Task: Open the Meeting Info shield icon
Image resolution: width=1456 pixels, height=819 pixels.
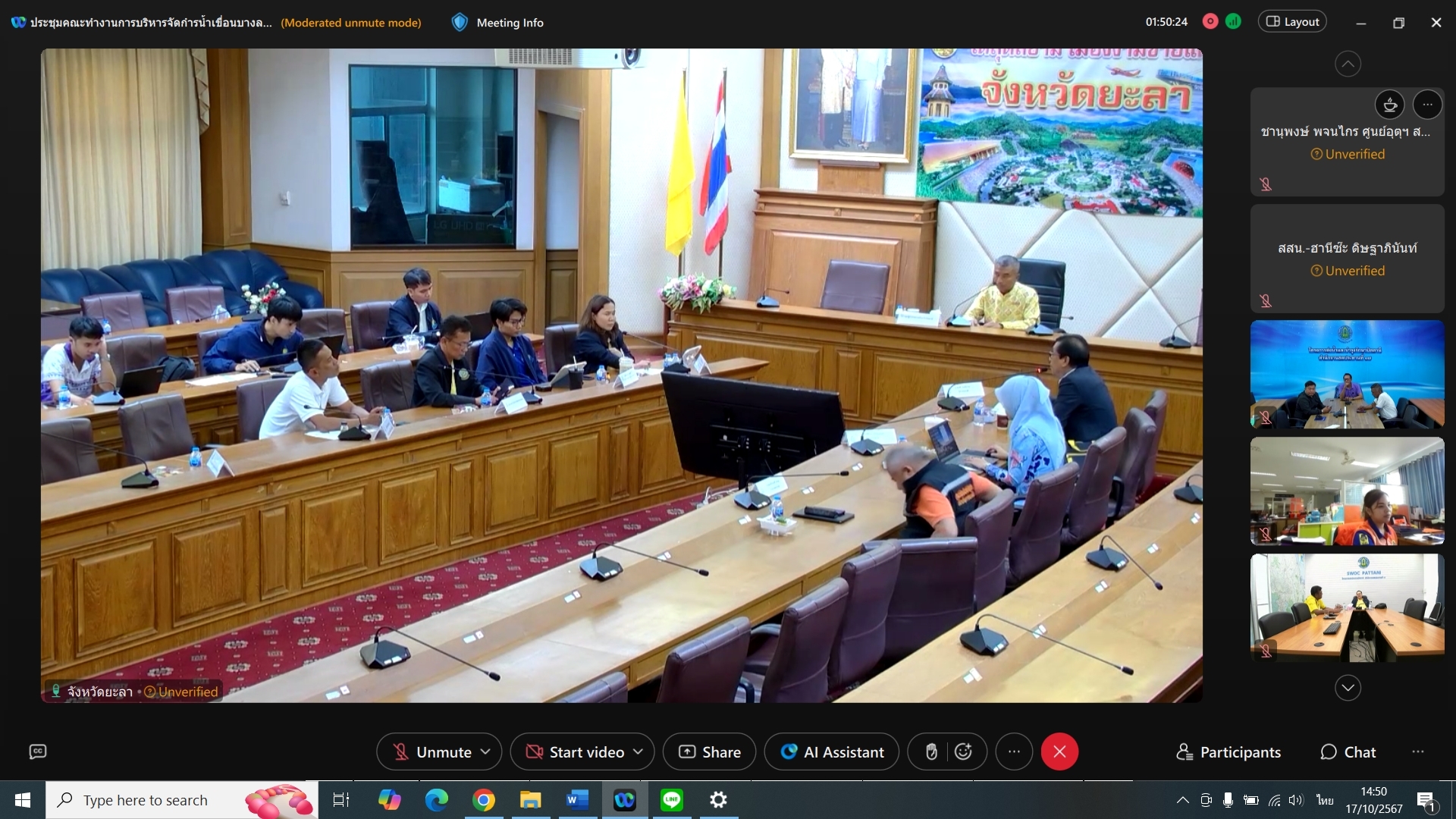Action: click(460, 23)
